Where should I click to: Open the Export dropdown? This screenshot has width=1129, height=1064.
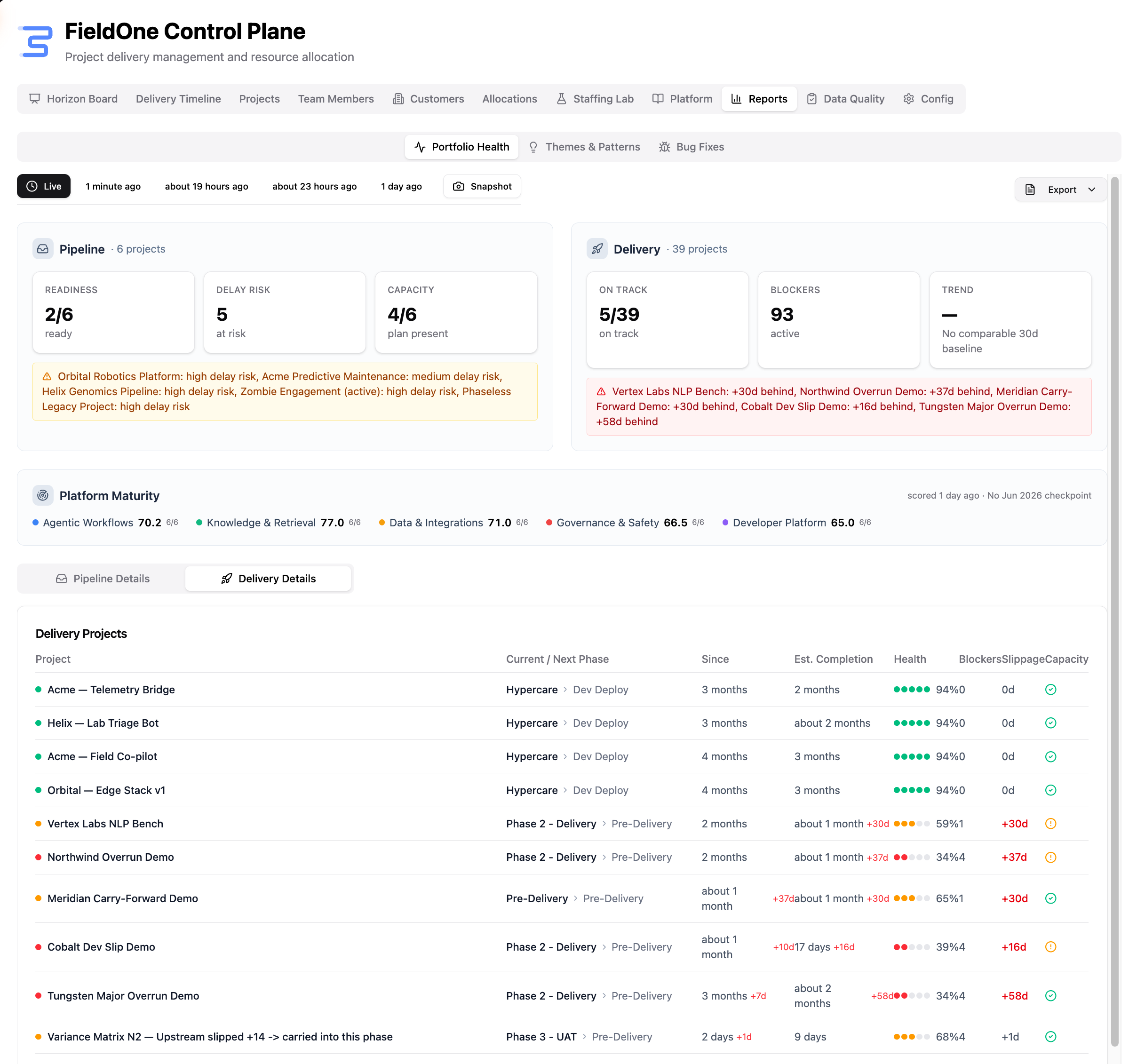pyautogui.click(x=1060, y=190)
